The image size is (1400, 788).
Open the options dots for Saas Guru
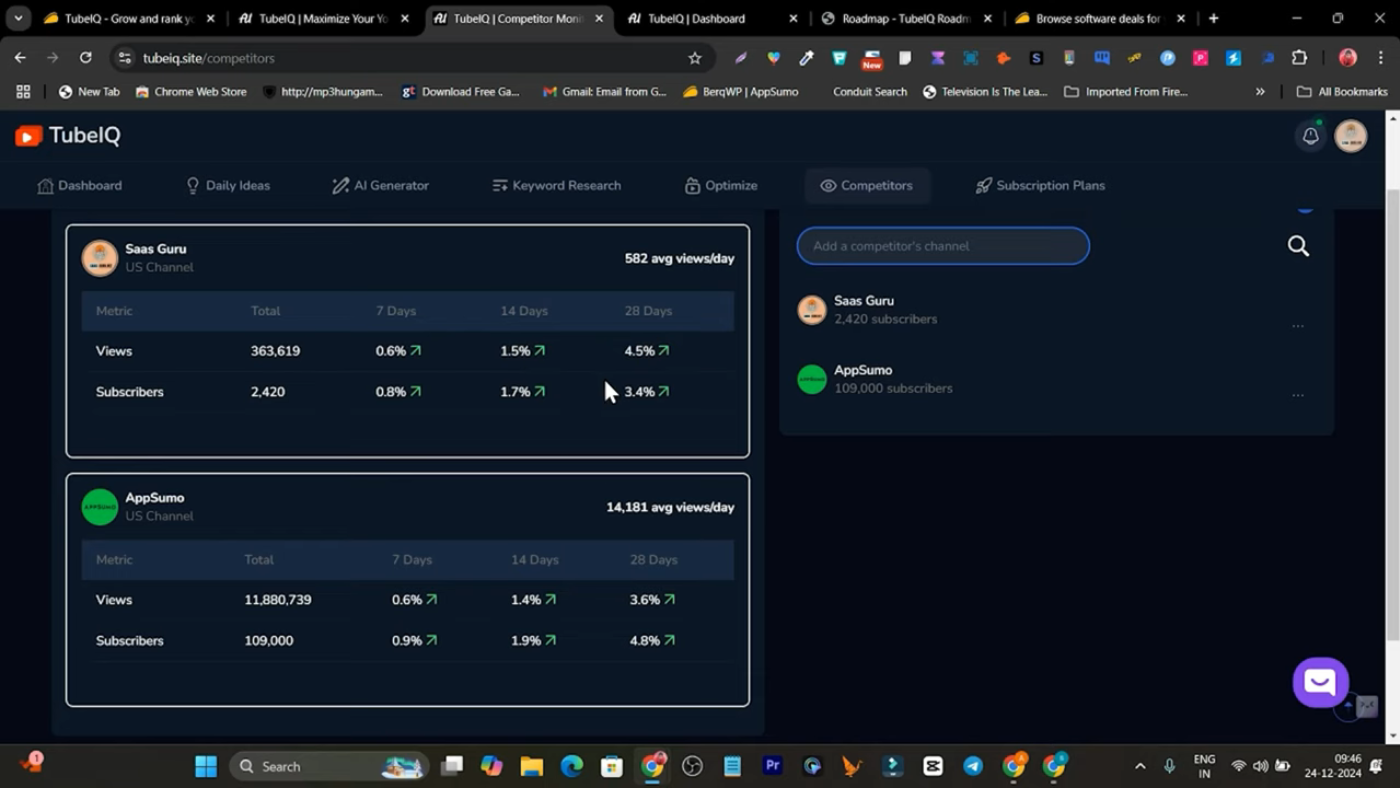click(1298, 326)
